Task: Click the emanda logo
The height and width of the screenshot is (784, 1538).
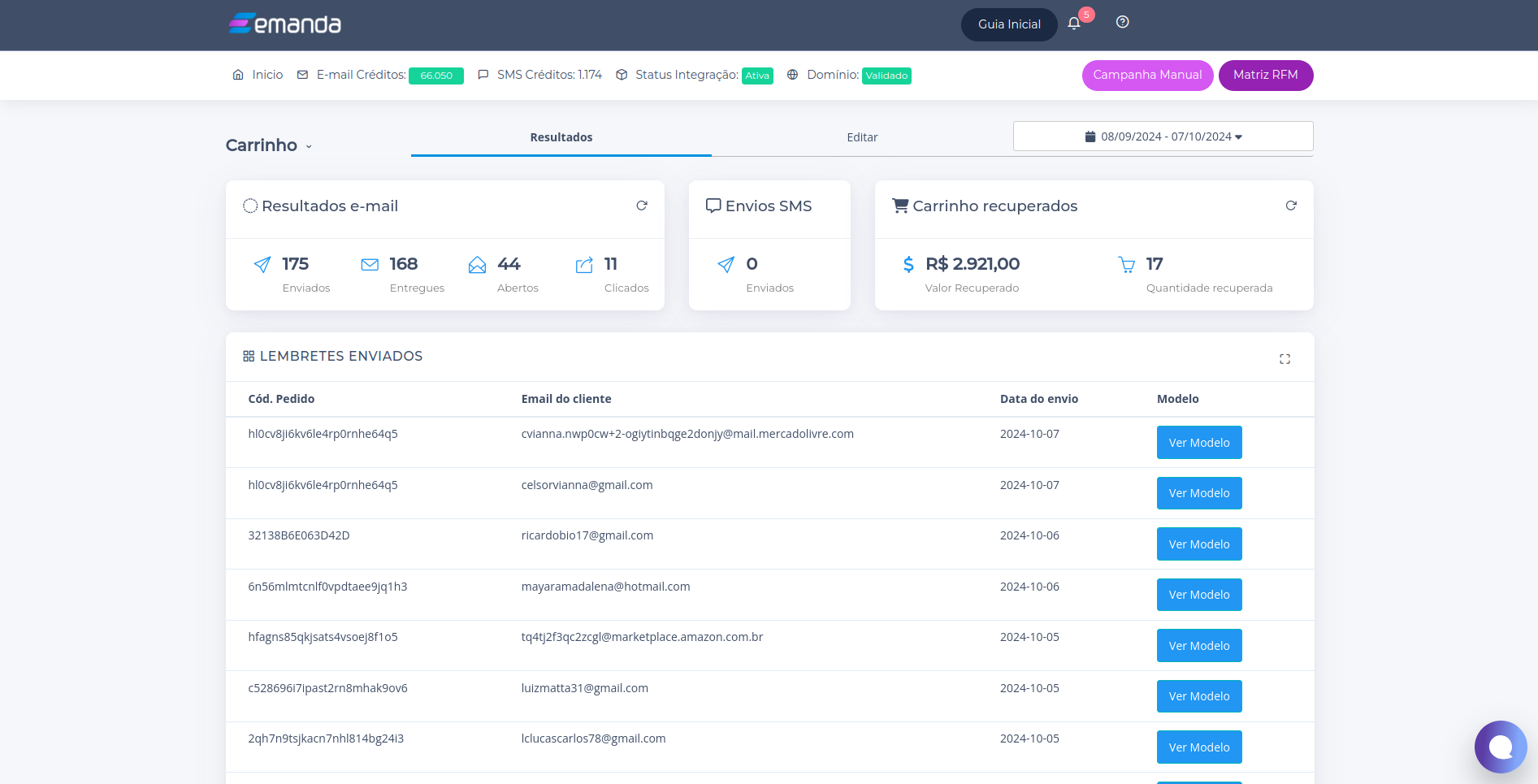Action: pyautogui.click(x=284, y=24)
